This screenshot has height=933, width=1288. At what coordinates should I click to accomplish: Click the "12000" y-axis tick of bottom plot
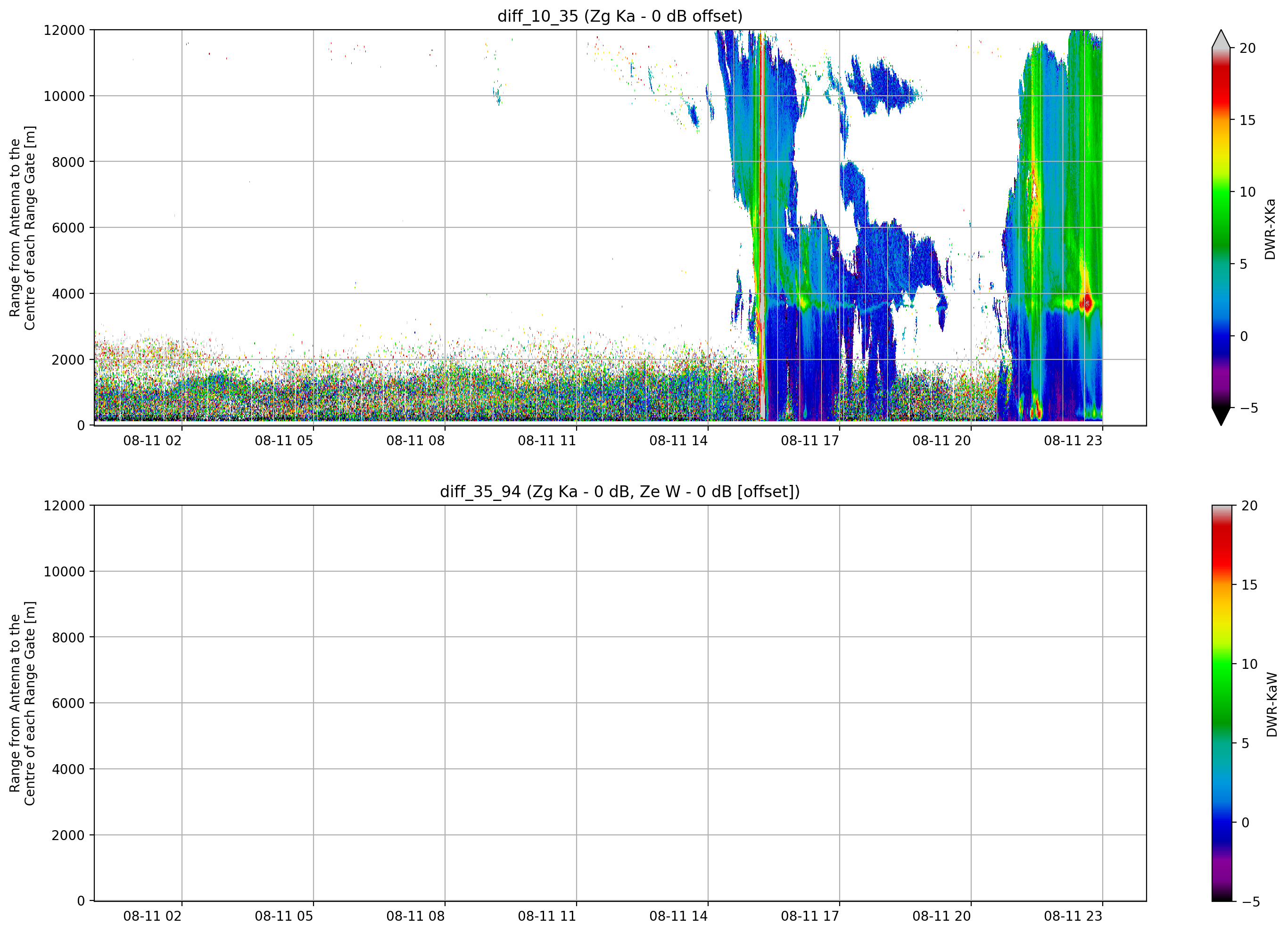[x=64, y=506]
